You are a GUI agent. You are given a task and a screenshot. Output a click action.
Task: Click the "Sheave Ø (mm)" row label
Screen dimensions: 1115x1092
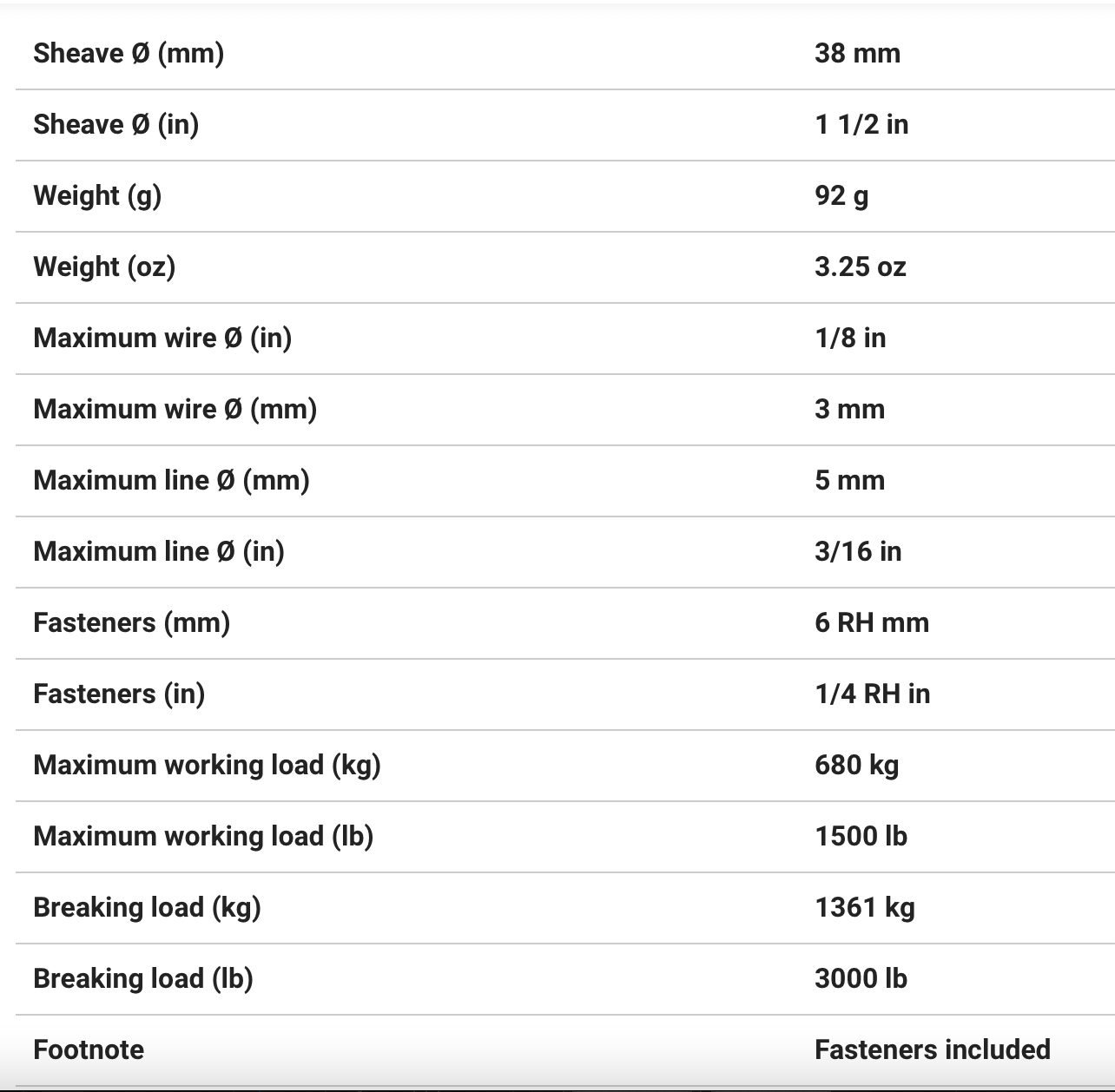129,54
